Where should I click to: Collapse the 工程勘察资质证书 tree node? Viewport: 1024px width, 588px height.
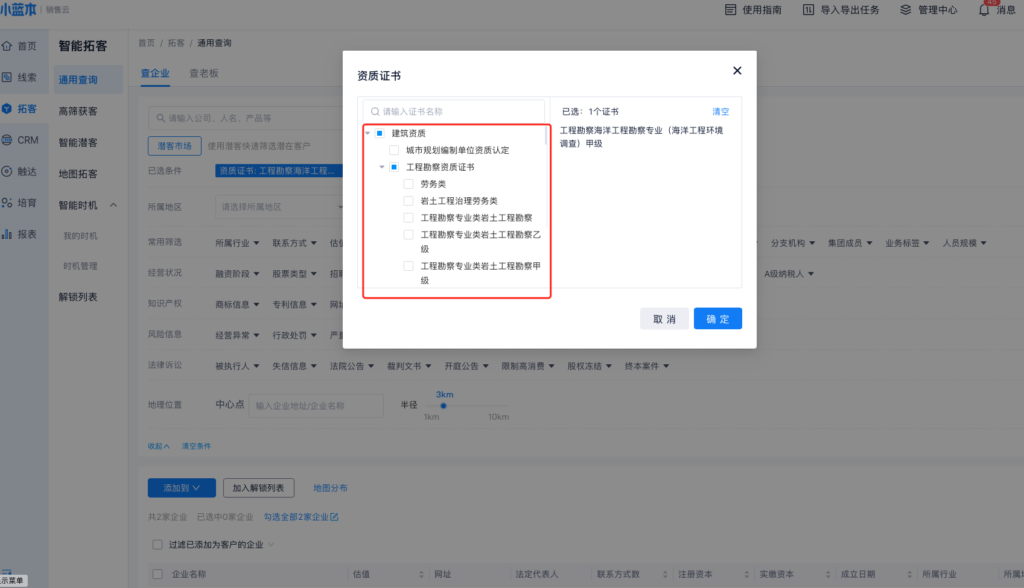(x=382, y=167)
